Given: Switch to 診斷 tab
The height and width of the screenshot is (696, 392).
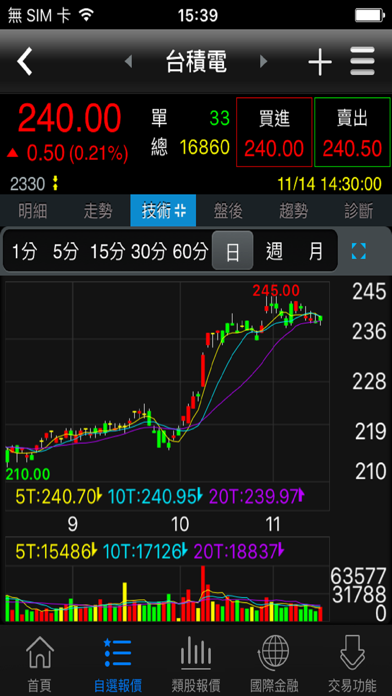Looking at the screenshot, I should pos(359,211).
